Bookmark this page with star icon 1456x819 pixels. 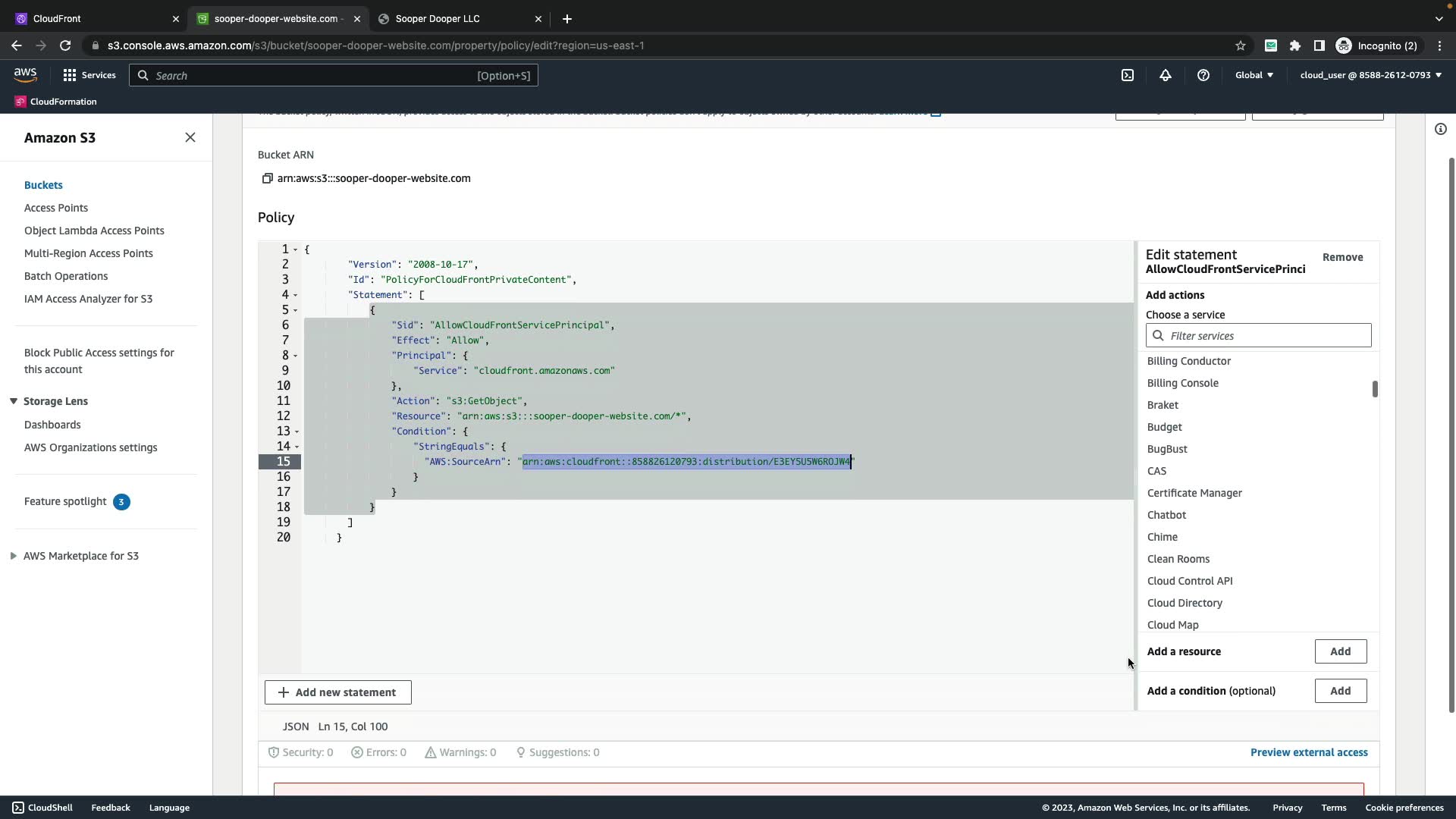tap(1241, 45)
